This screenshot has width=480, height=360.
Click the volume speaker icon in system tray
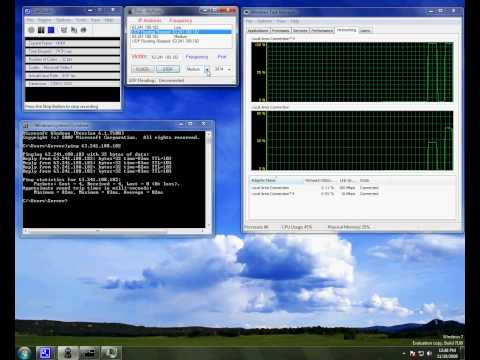[x=430, y=353]
